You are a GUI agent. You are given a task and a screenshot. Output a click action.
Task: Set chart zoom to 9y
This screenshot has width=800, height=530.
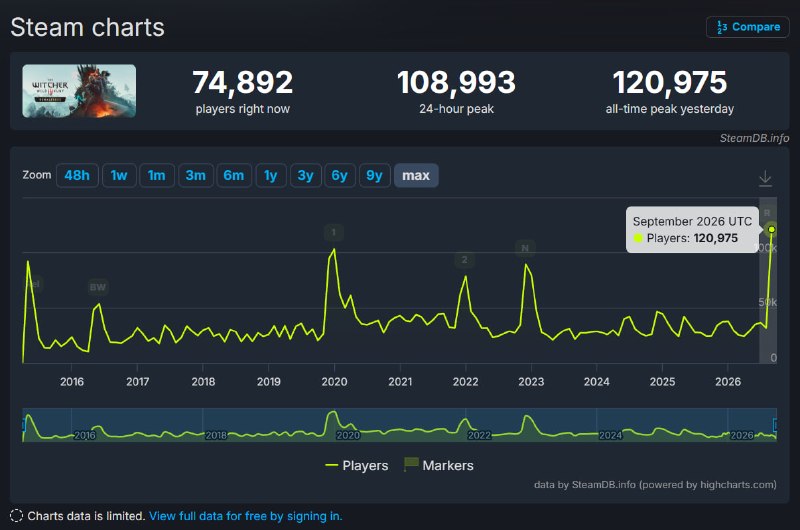click(374, 175)
